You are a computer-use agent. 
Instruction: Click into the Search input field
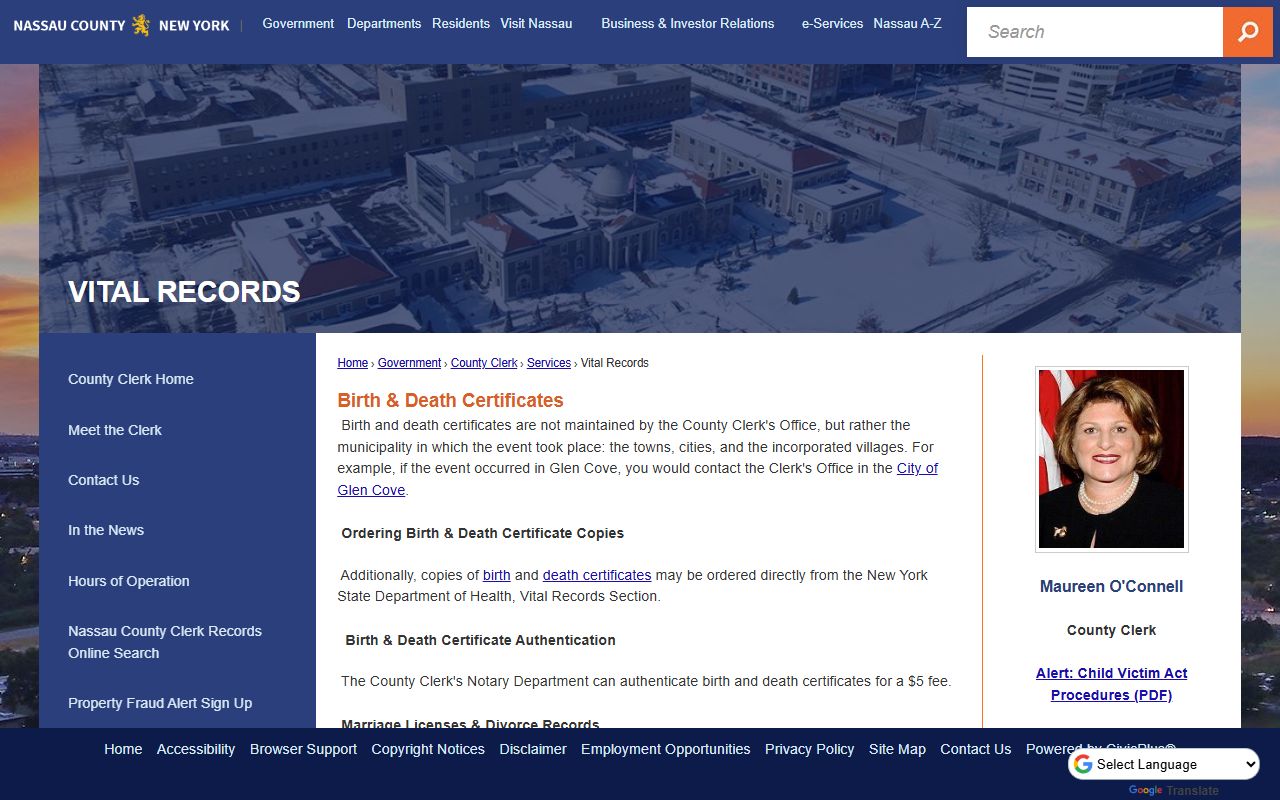[1094, 32]
